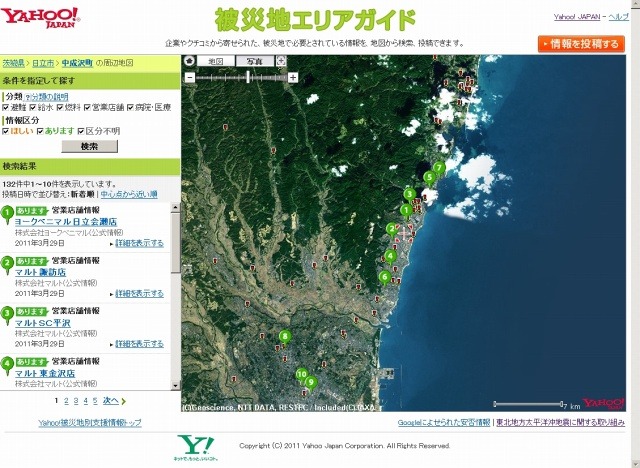
Task: Click green map marker number 5
Action: tap(429, 178)
